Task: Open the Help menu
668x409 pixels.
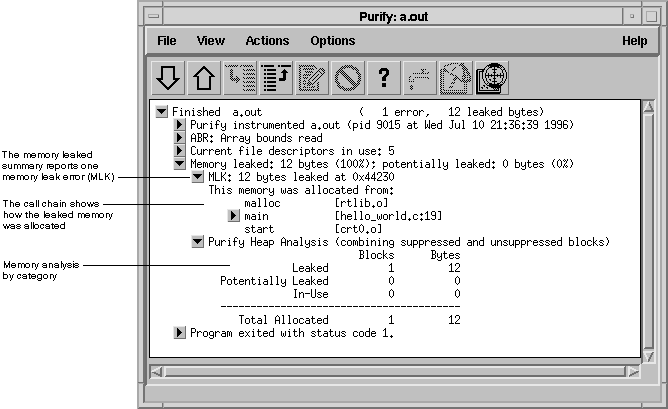Action: pyautogui.click(x=634, y=41)
